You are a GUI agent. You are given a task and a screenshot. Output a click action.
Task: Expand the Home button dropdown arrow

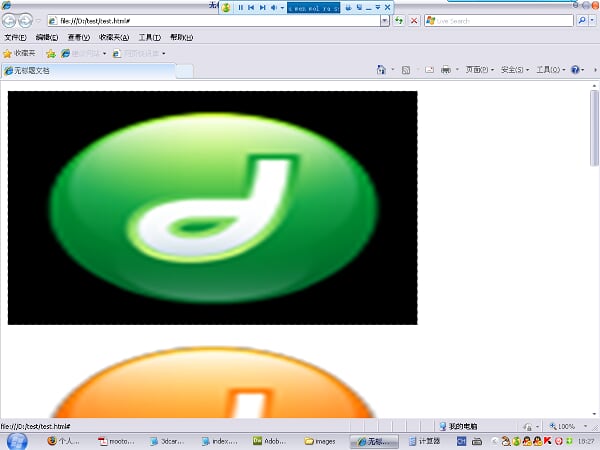(393, 70)
